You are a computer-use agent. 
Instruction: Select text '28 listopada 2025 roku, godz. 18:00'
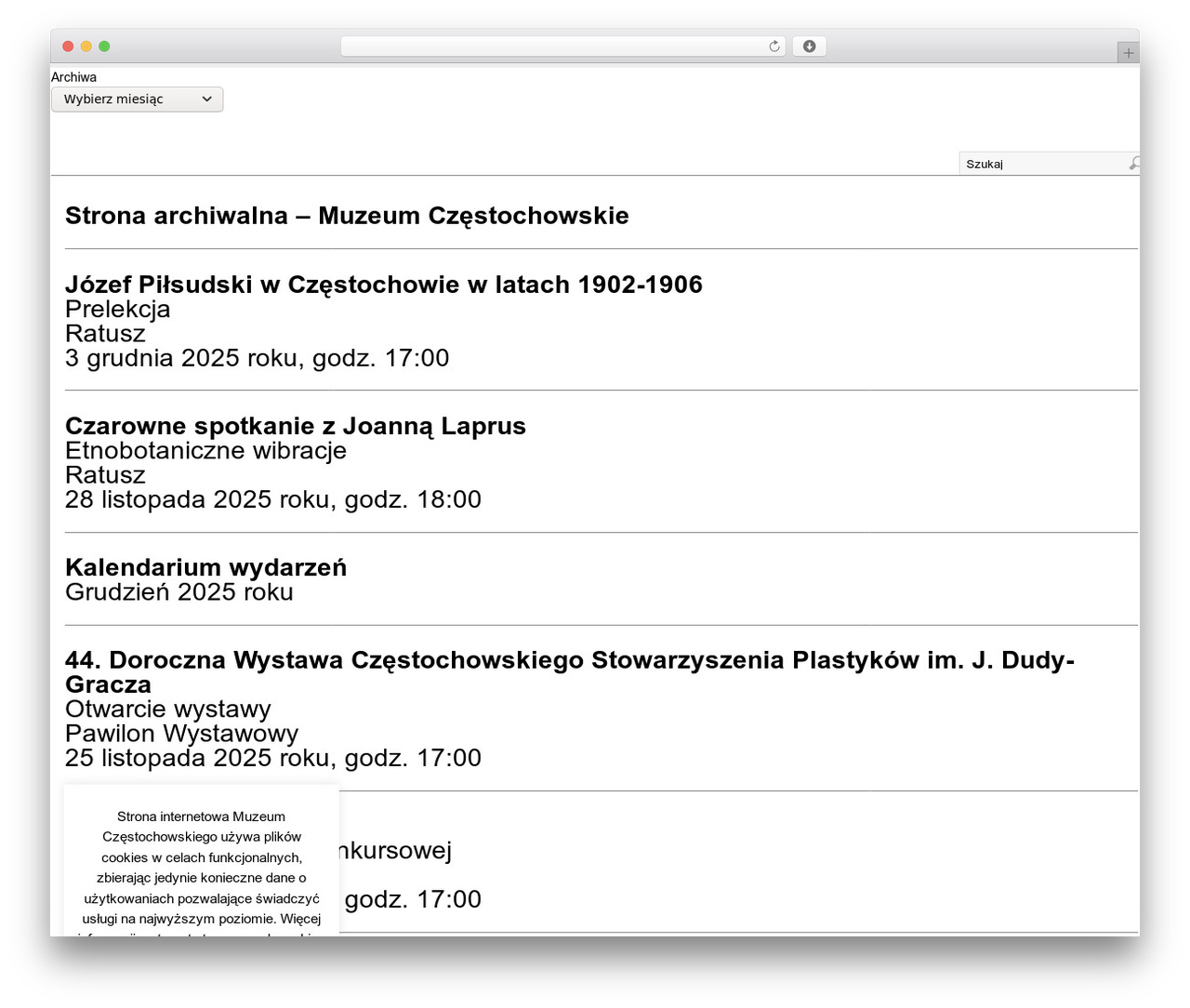(273, 499)
